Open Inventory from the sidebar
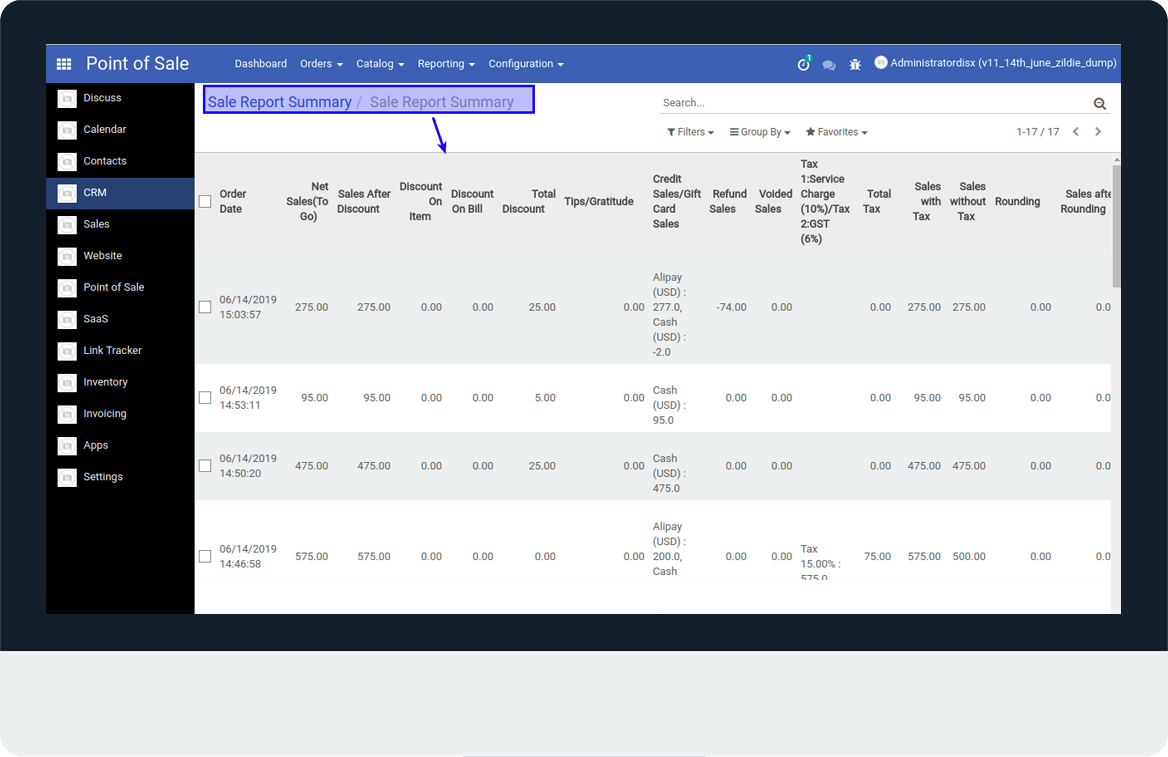This screenshot has width=1168, height=757. [105, 382]
